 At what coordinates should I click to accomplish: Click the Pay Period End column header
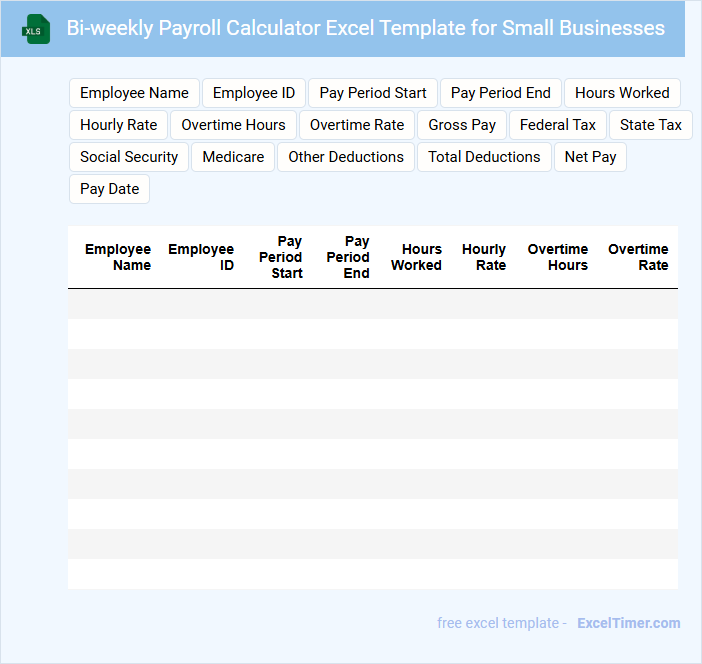coord(348,257)
